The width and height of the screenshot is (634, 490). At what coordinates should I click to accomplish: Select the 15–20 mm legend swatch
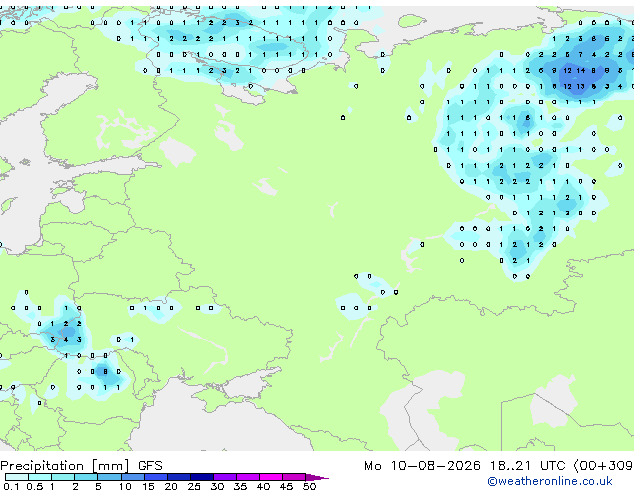[156, 477]
